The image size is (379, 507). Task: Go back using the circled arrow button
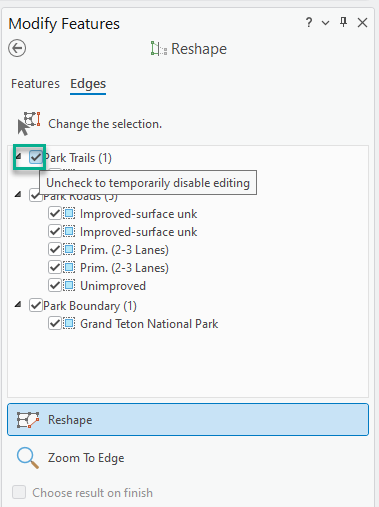coord(17,48)
